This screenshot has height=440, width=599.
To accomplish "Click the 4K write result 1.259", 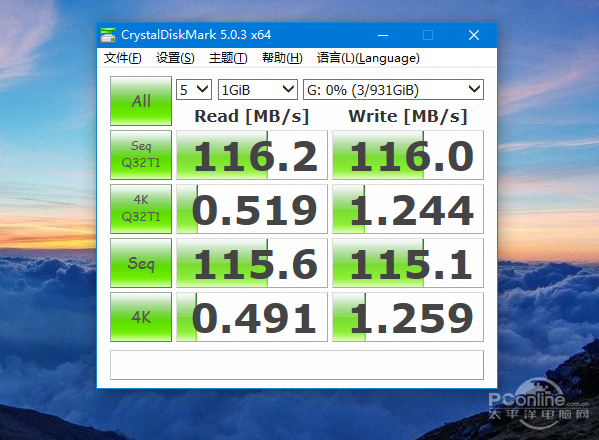I will [408, 317].
